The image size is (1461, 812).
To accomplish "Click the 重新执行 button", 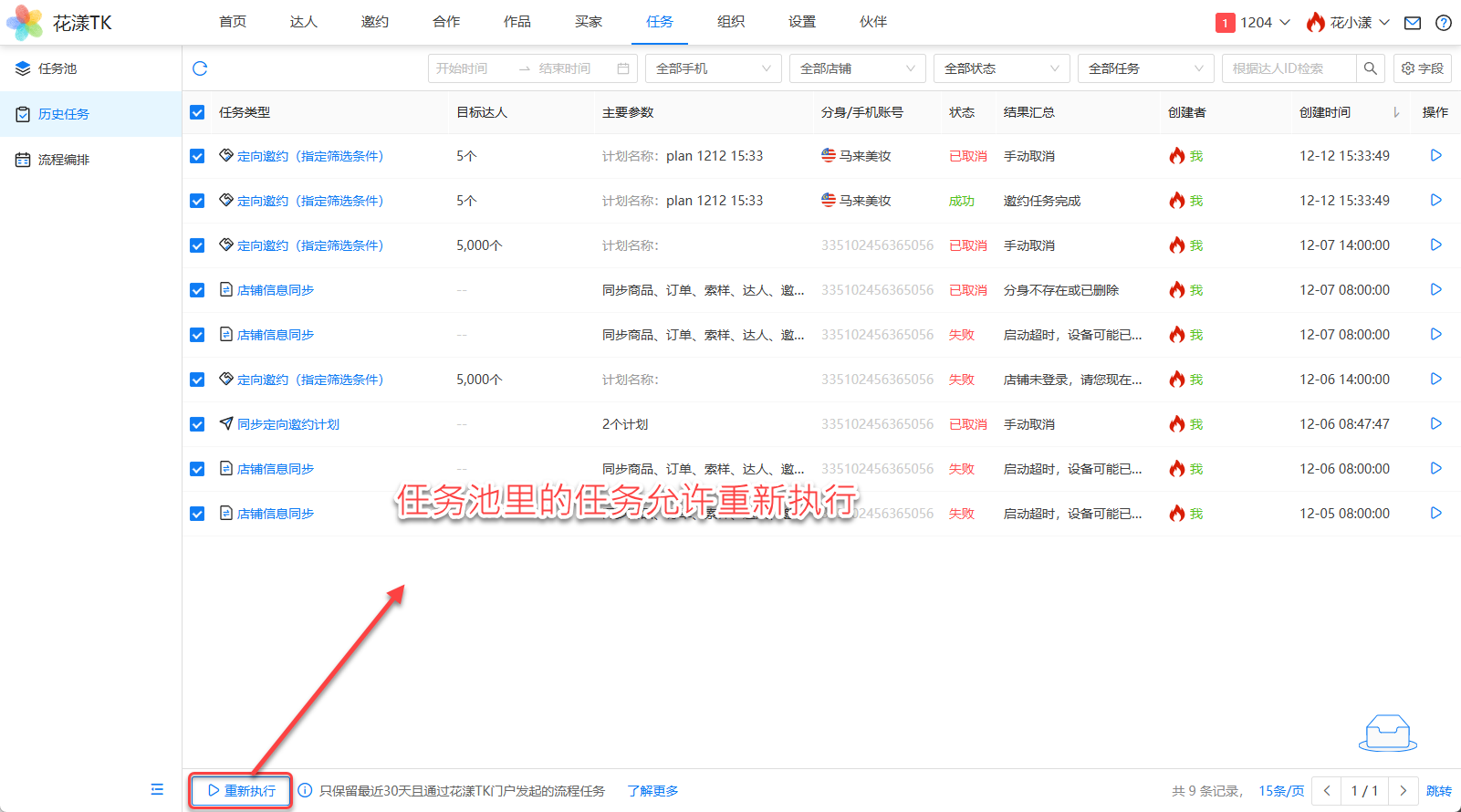I will pyautogui.click(x=241, y=791).
